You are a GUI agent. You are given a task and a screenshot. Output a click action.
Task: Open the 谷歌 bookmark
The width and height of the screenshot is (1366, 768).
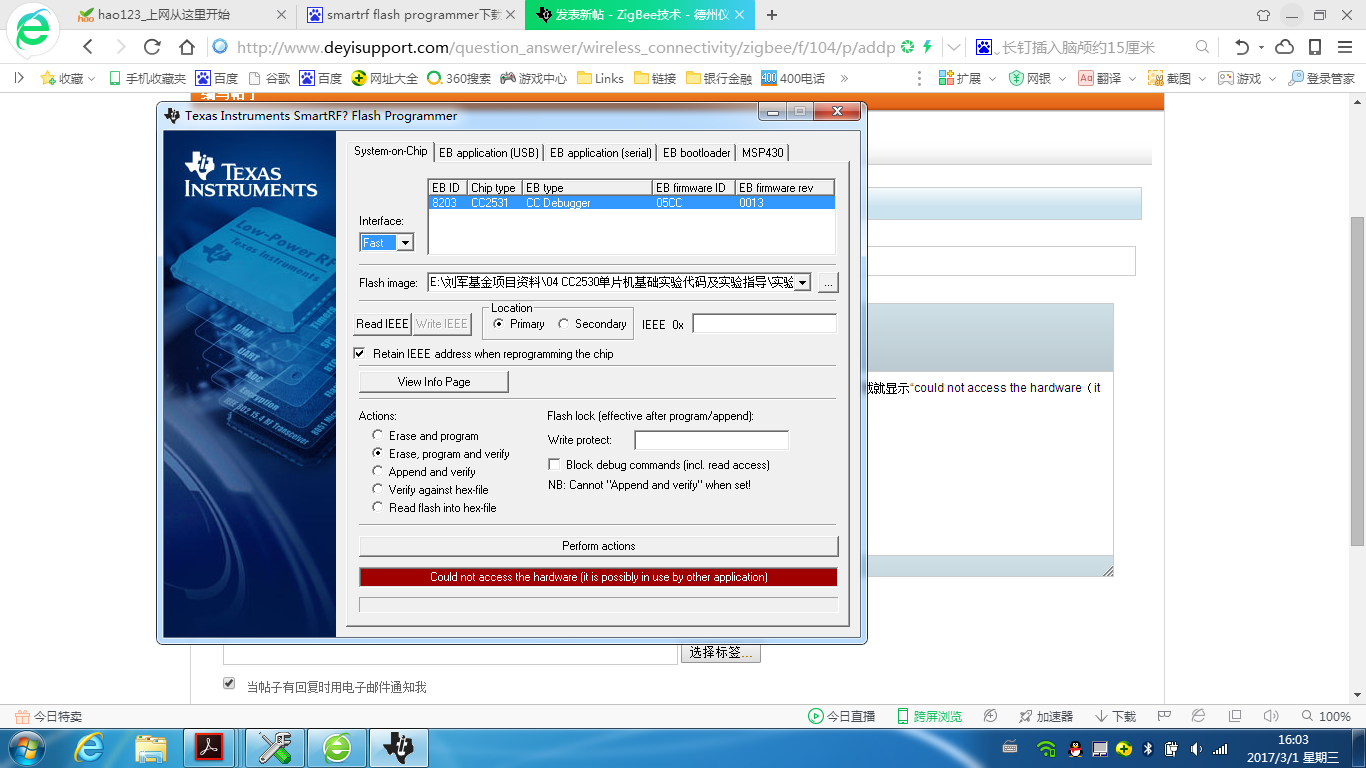point(269,78)
